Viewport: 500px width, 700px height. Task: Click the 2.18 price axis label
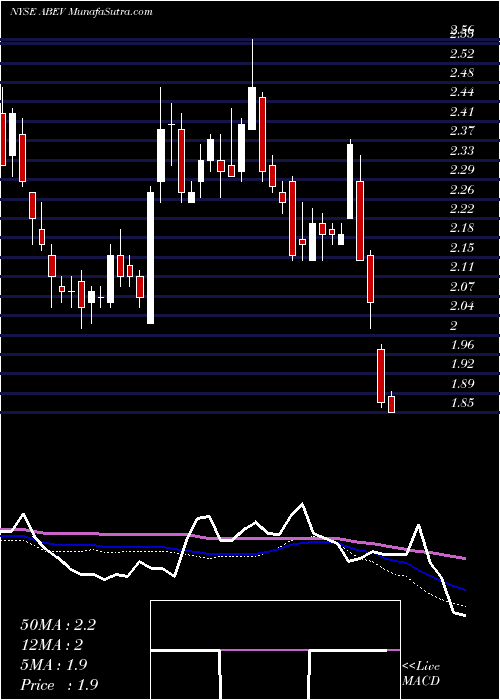[462, 228]
